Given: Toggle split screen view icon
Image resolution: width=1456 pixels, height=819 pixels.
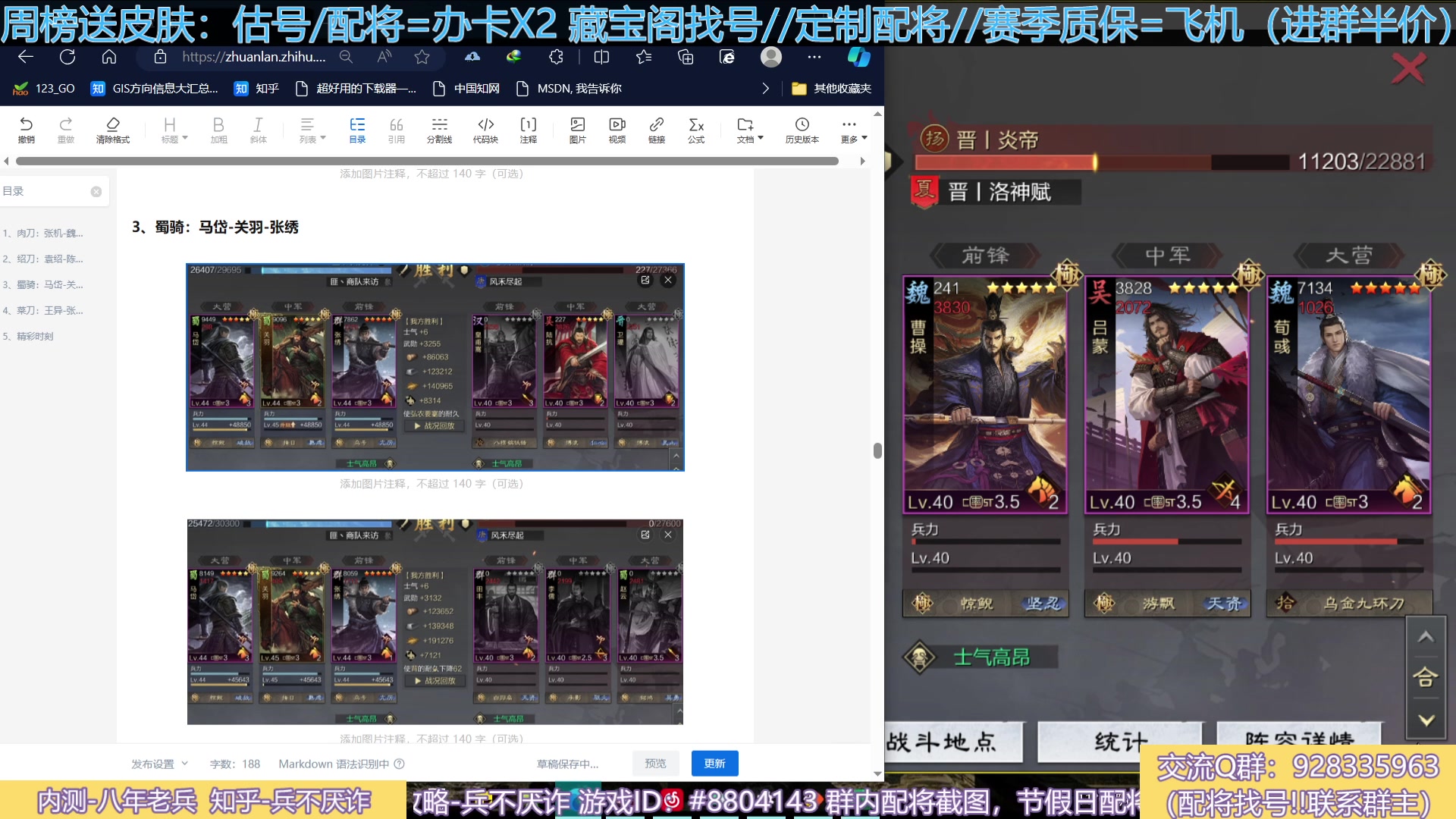Looking at the screenshot, I should coord(601,57).
